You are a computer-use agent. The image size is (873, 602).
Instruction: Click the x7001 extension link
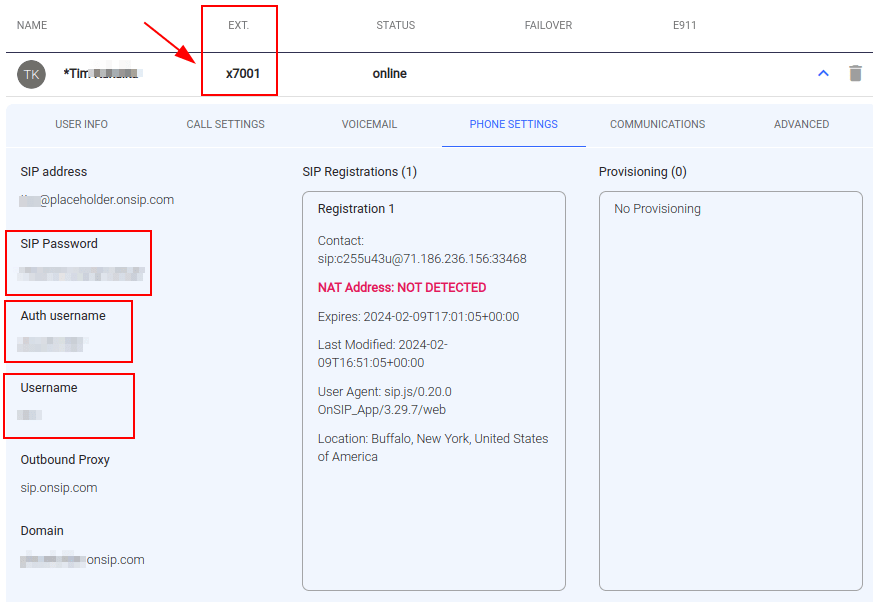239,73
